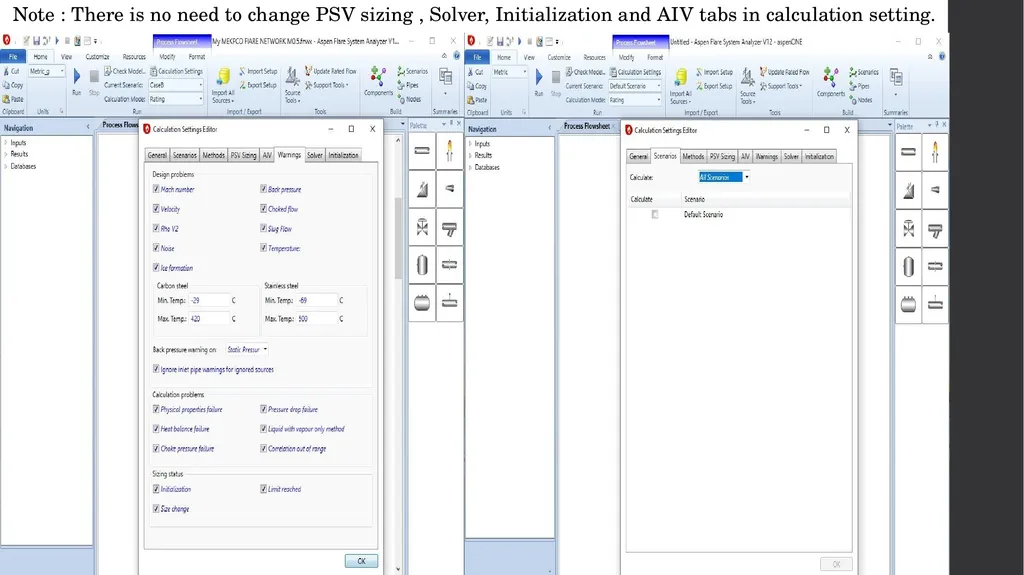Select horizontal separator icon in right palette

[908, 304]
